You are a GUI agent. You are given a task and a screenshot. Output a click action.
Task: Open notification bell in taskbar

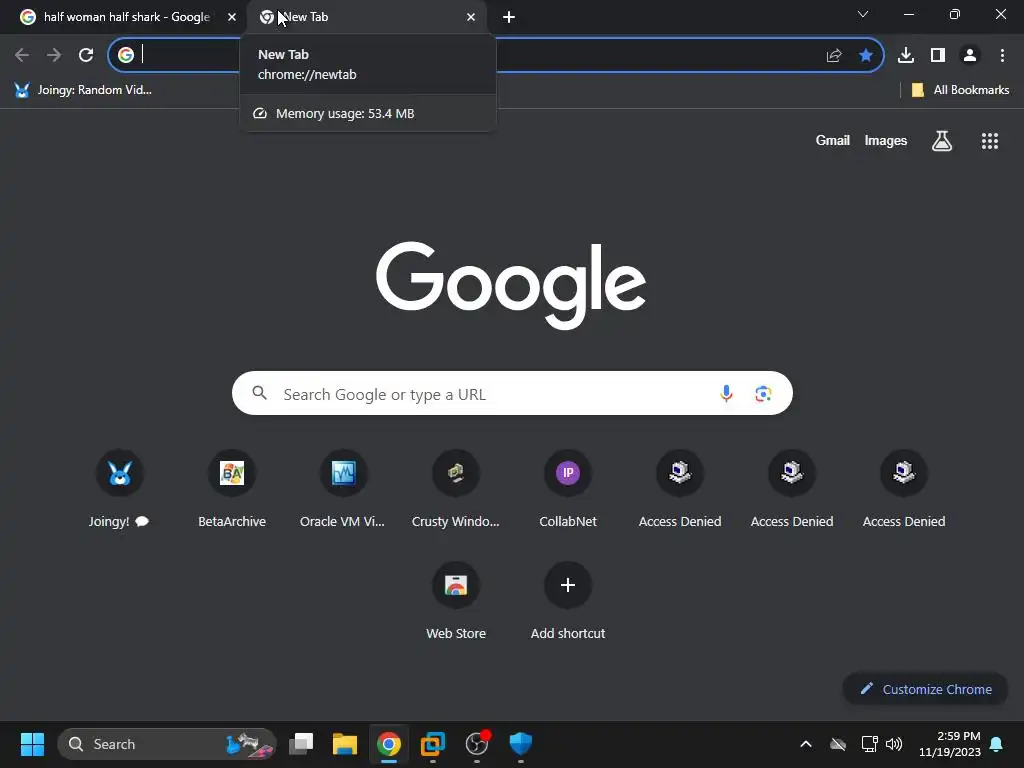click(997, 744)
